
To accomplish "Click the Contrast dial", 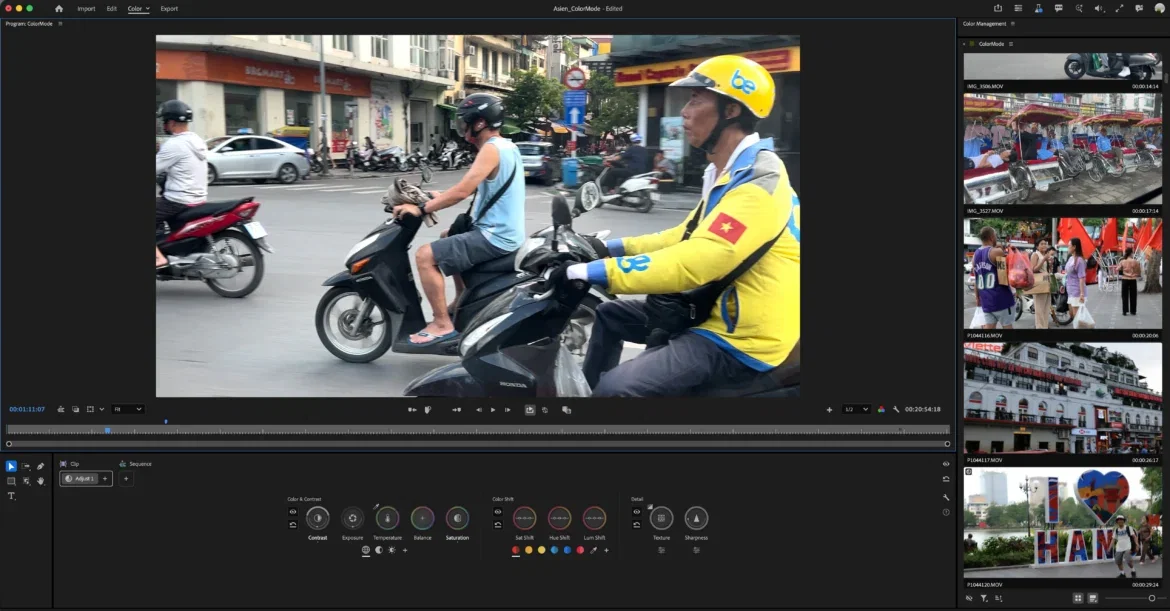I will coord(317,518).
